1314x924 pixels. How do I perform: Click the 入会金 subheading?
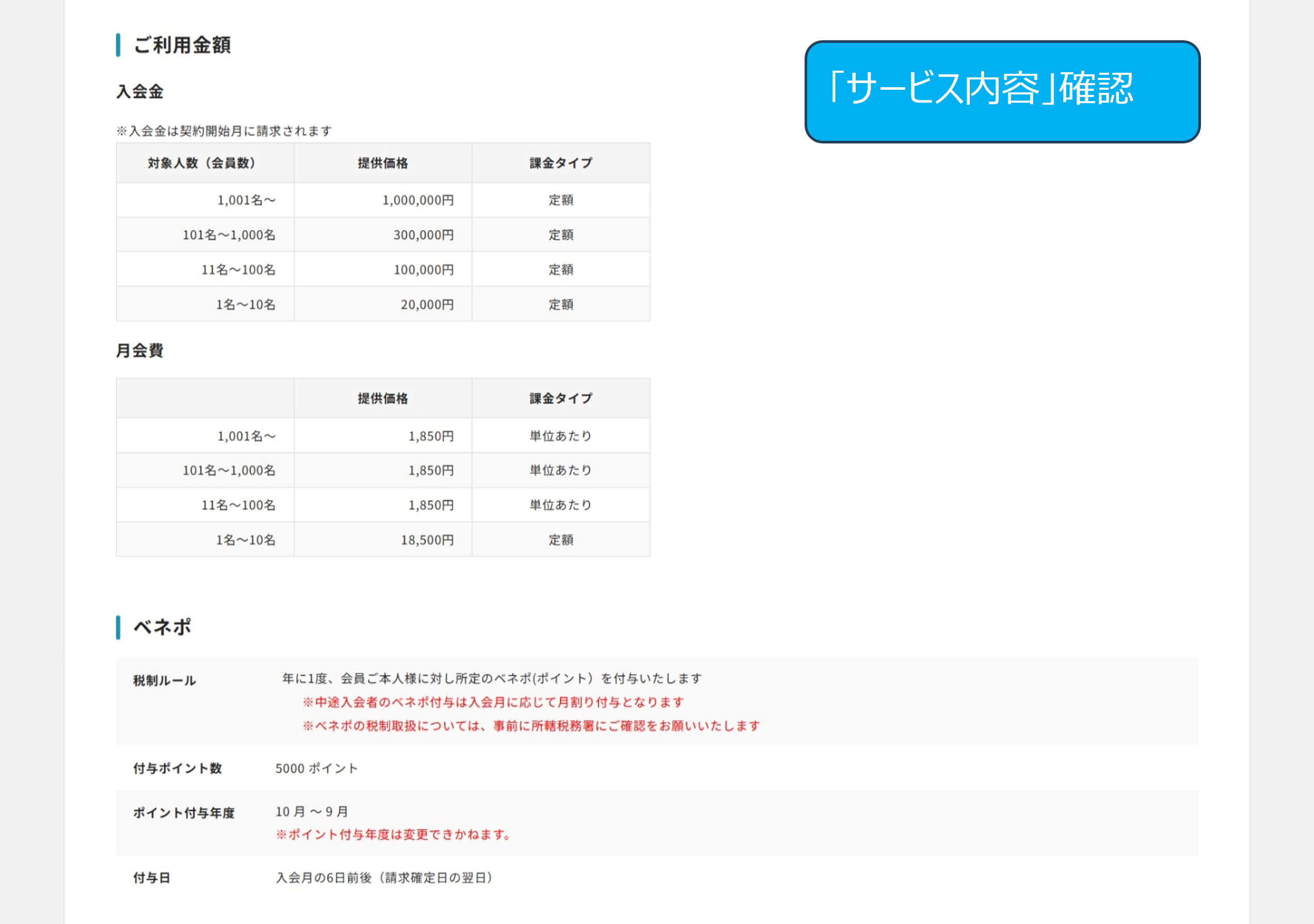[140, 91]
